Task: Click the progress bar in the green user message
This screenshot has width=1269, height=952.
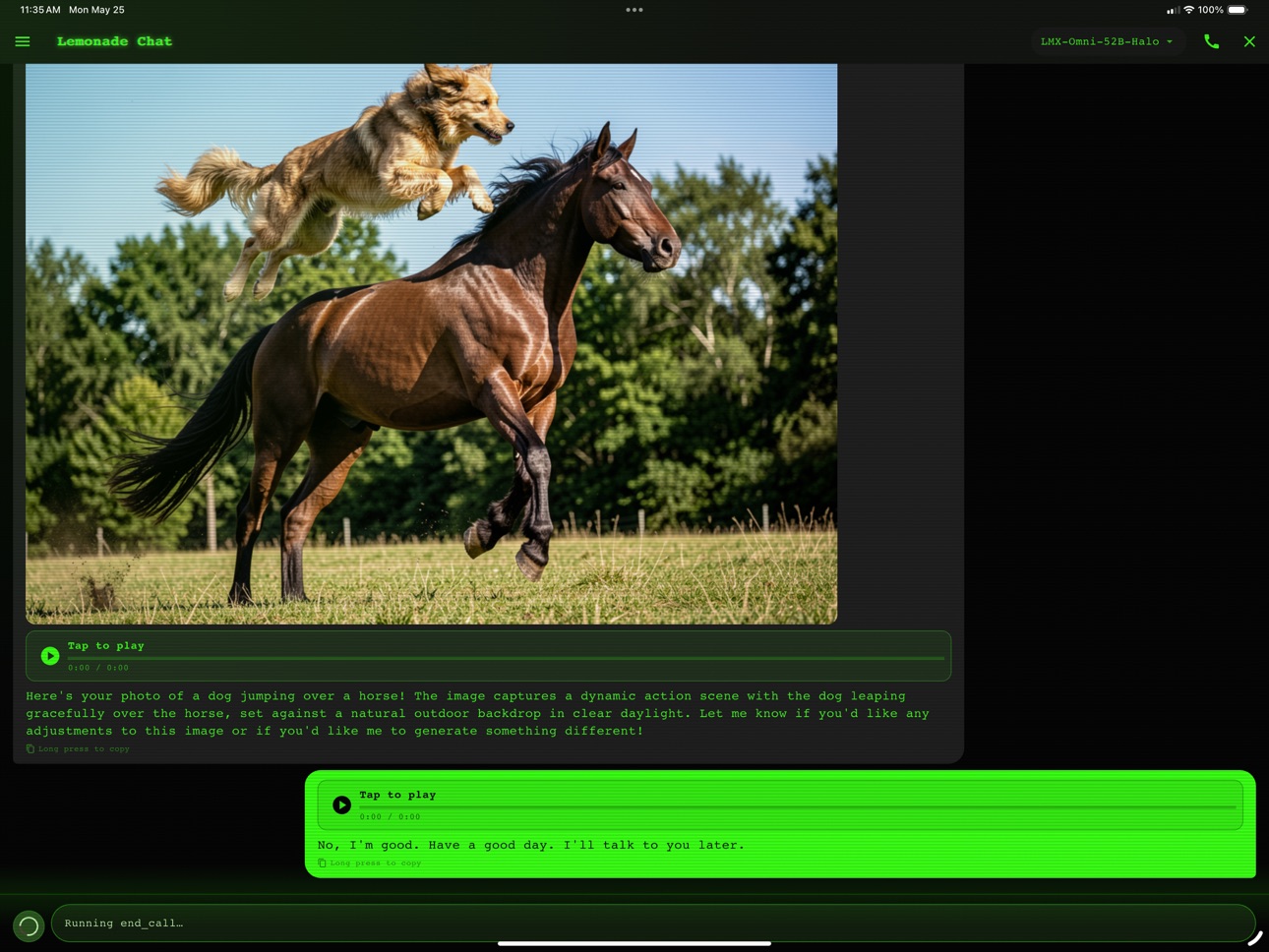Action: 798,806
